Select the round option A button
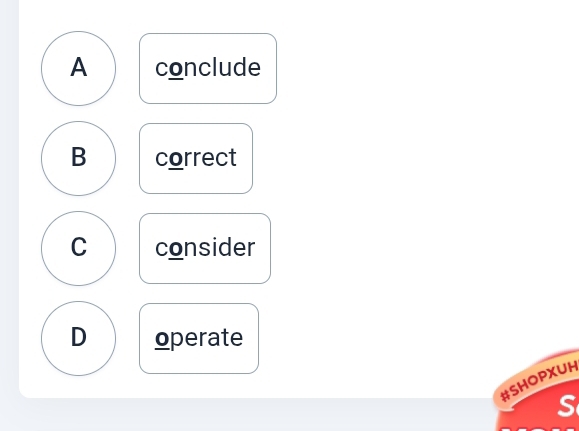This screenshot has width=579, height=431. (78, 68)
